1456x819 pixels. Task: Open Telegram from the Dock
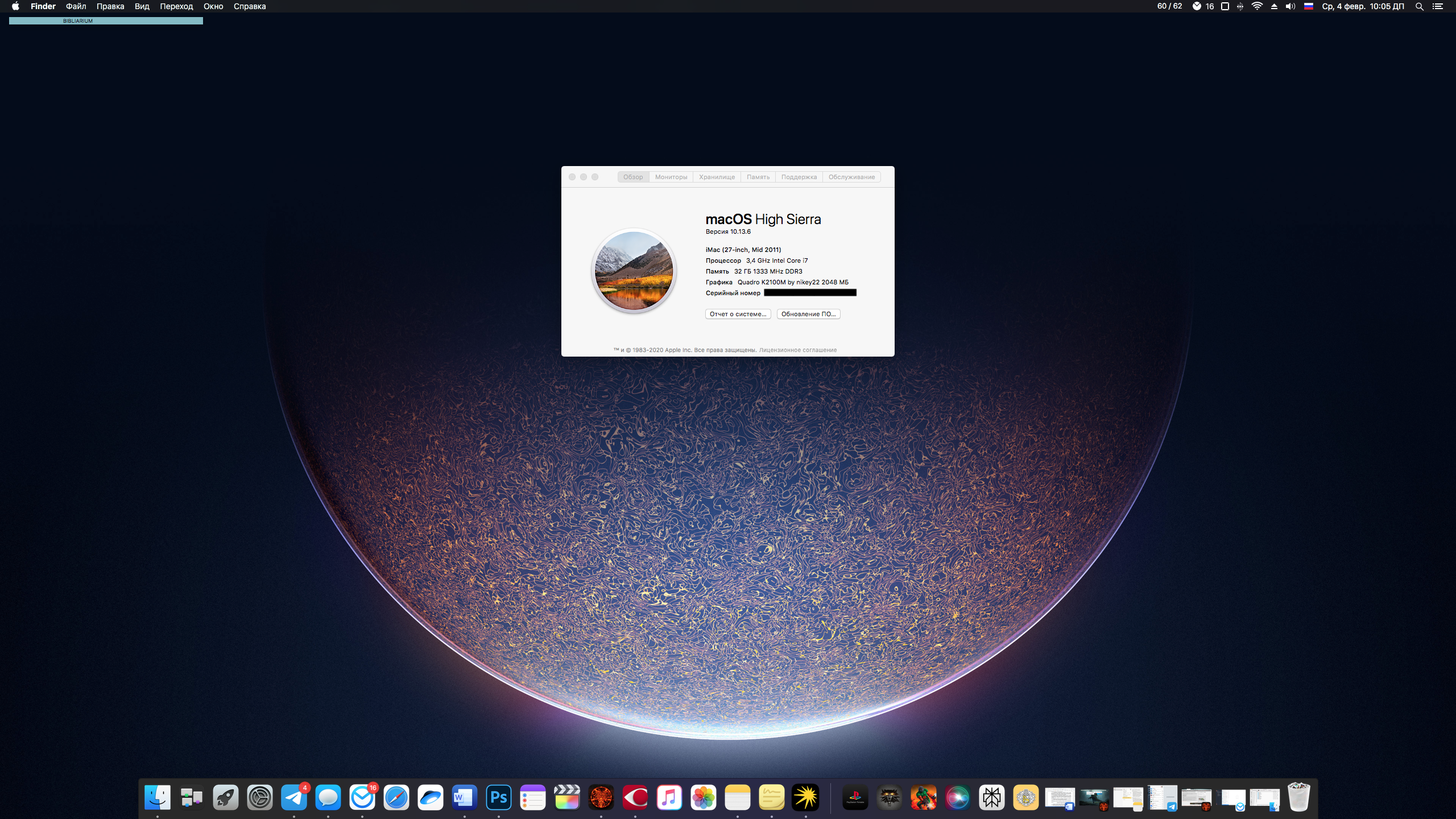294,797
